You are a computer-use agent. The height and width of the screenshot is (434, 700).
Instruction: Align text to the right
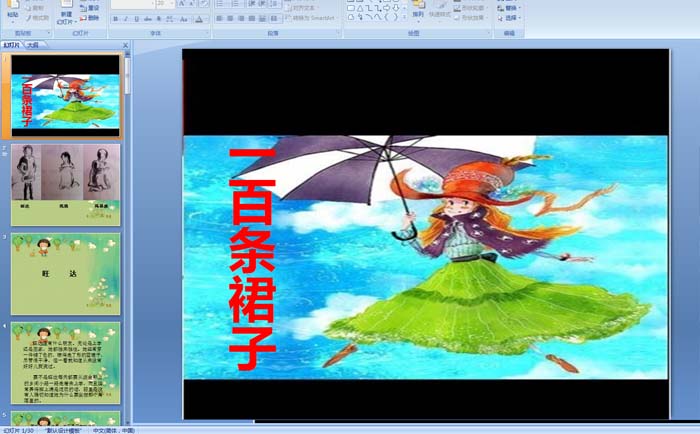tap(241, 19)
